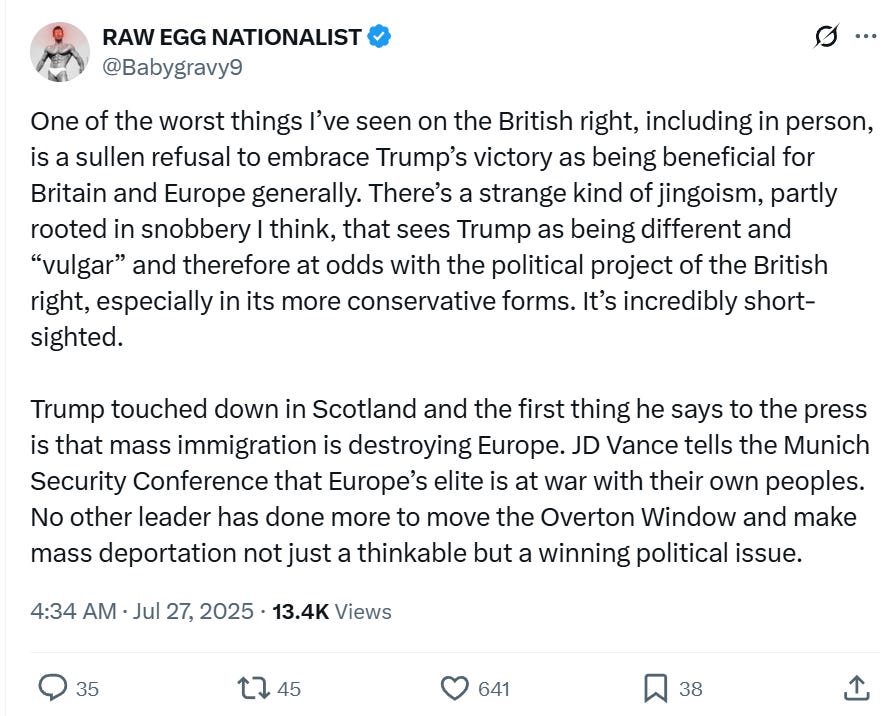
Task: Like the post with the heart icon
Action: pos(455,688)
